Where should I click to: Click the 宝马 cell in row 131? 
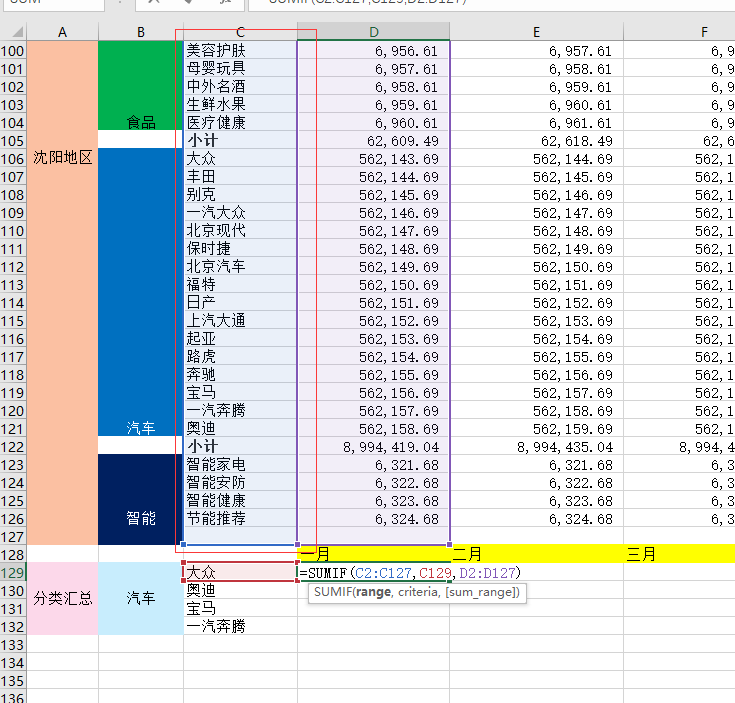pos(240,608)
